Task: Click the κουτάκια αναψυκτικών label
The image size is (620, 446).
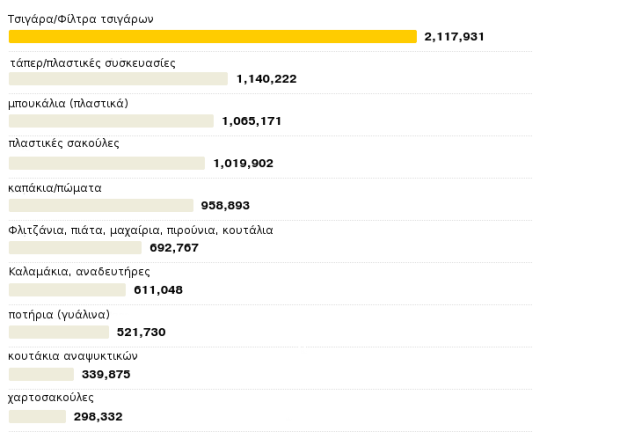Action: tap(72, 356)
